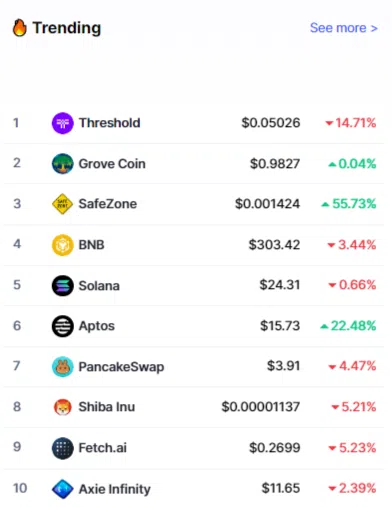392x507 pixels.
Task: Click the Trending flame icon
Action: [19, 27]
